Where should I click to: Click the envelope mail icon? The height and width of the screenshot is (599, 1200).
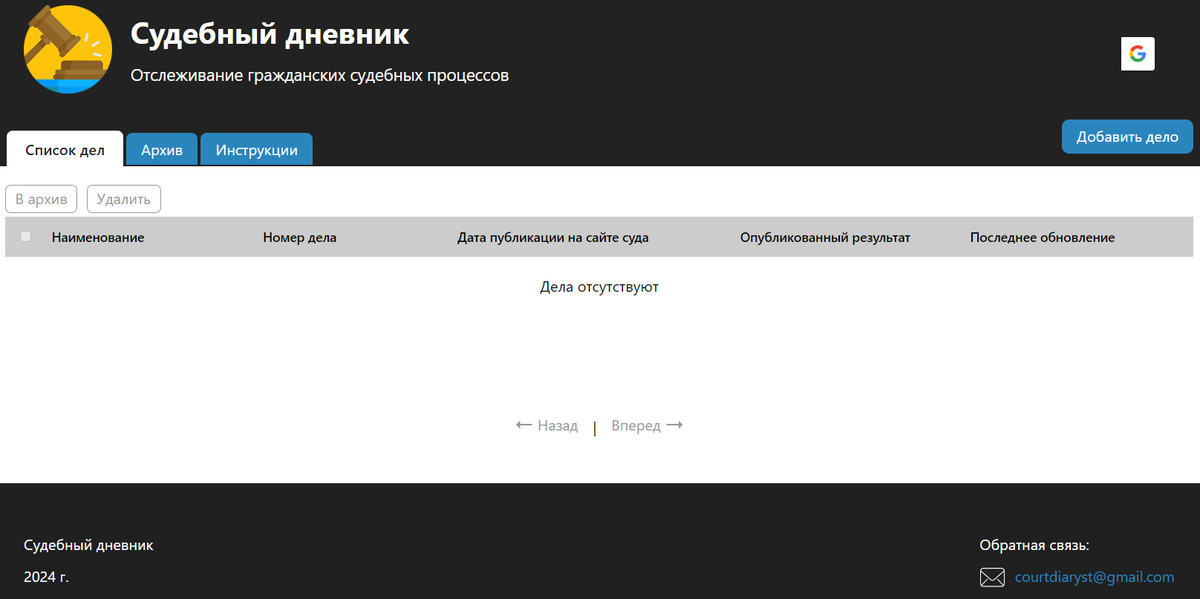(x=992, y=577)
